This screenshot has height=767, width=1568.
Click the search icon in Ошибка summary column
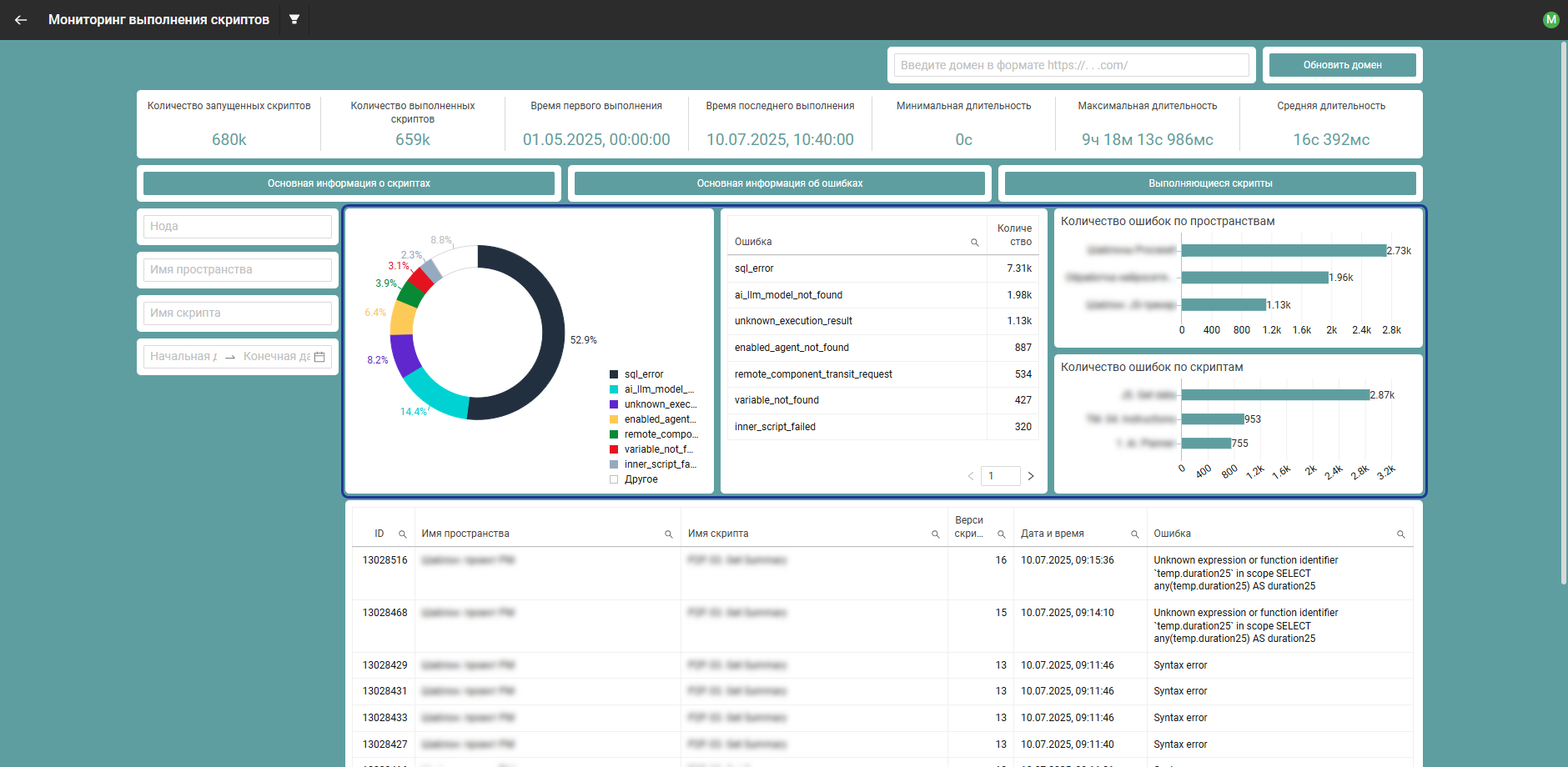point(974,243)
